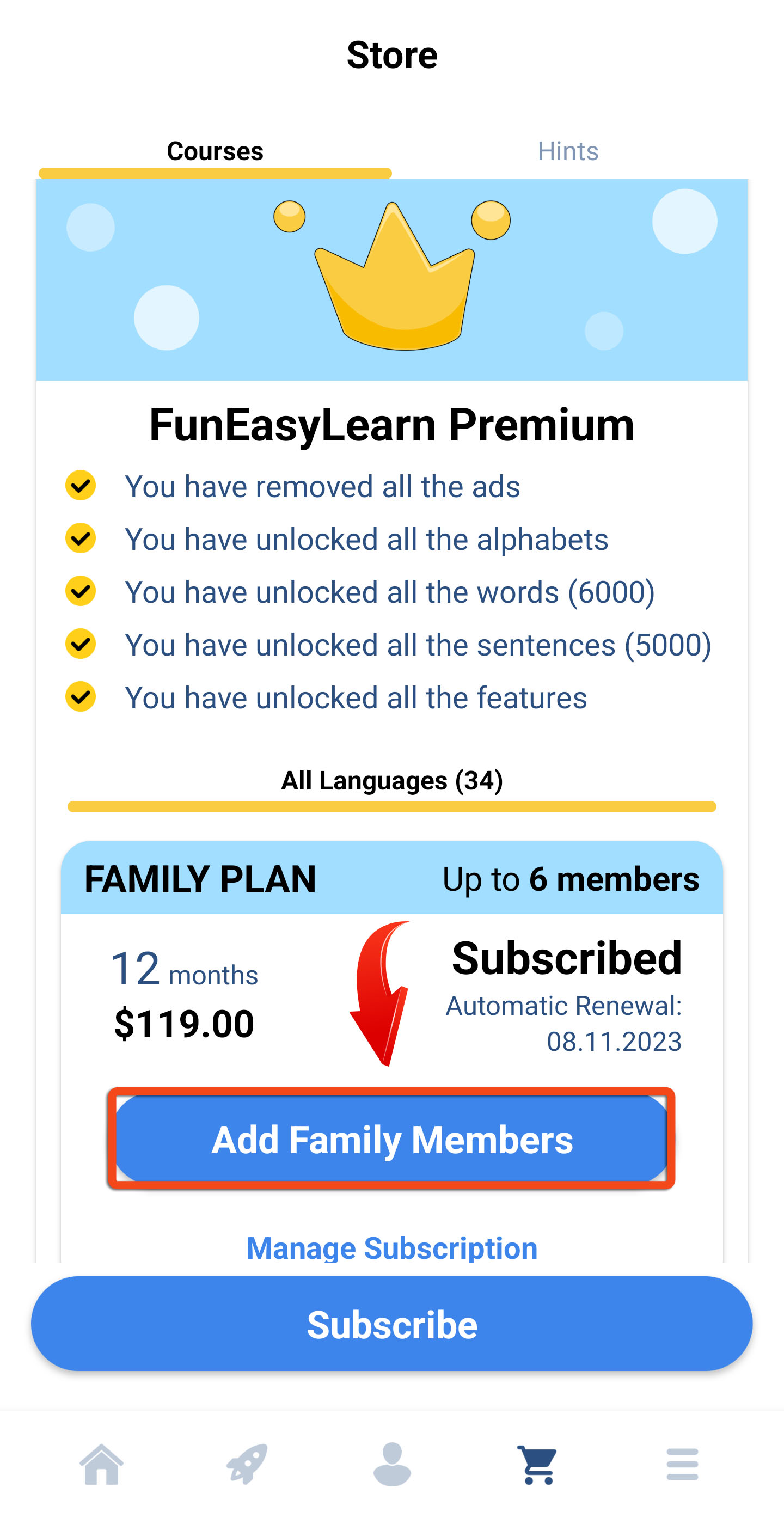The width and height of the screenshot is (784, 1518).
Task: Select the Family Plan header banner
Action: click(x=391, y=878)
